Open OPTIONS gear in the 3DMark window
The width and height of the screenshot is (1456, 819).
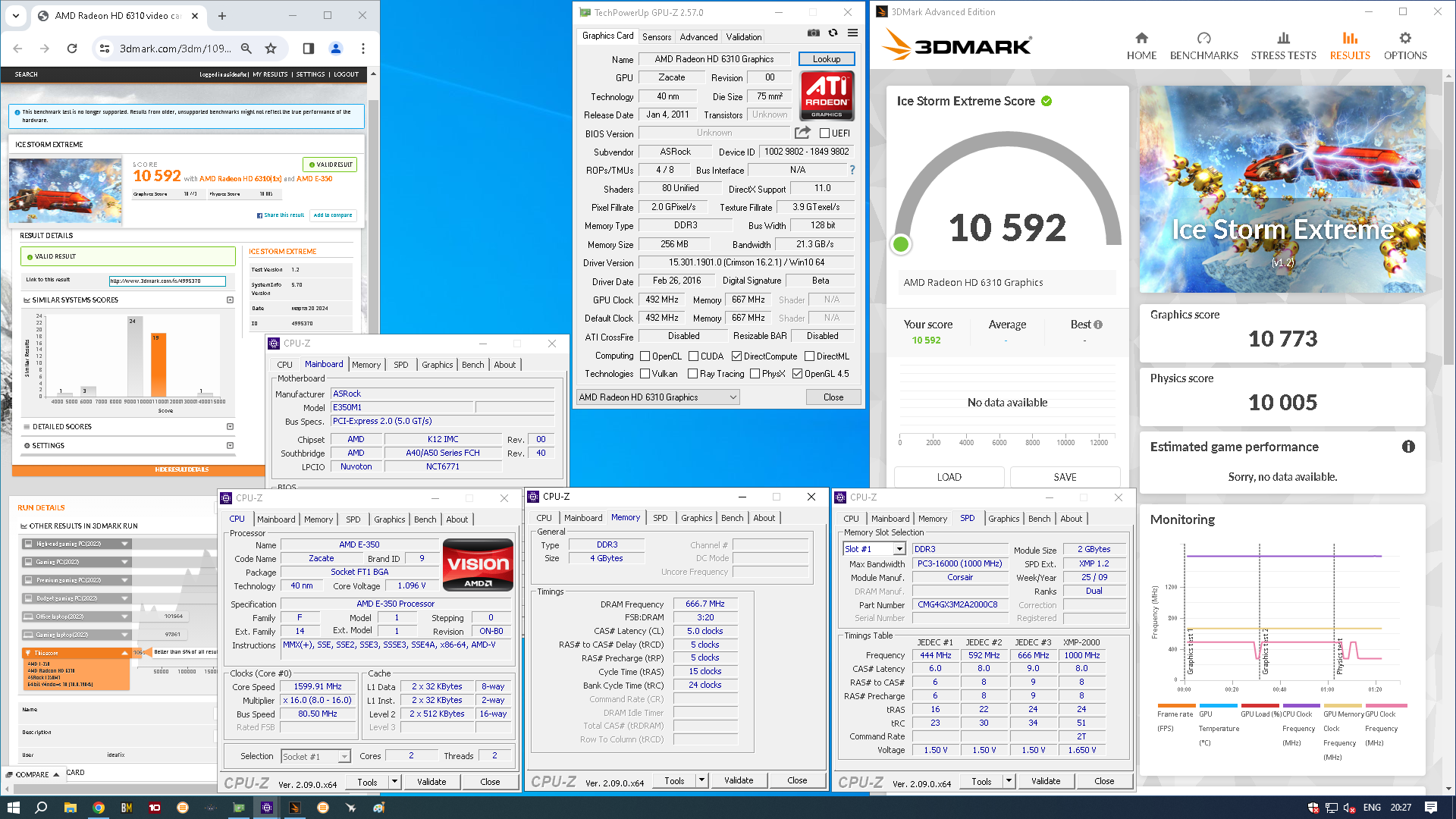pyautogui.click(x=1405, y=45)
